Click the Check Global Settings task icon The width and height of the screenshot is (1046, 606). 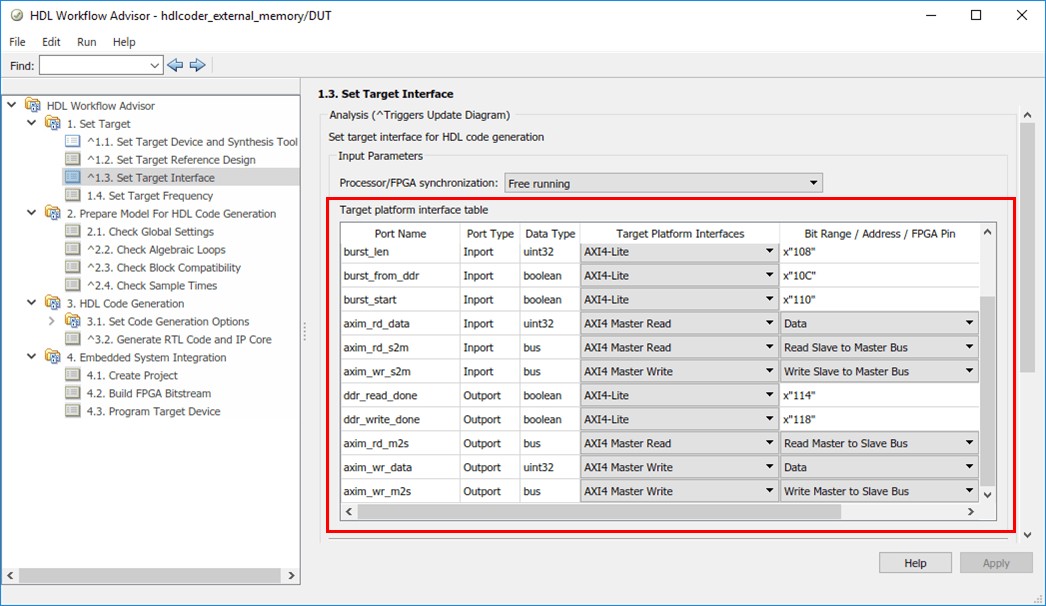(x=72, y=232)
